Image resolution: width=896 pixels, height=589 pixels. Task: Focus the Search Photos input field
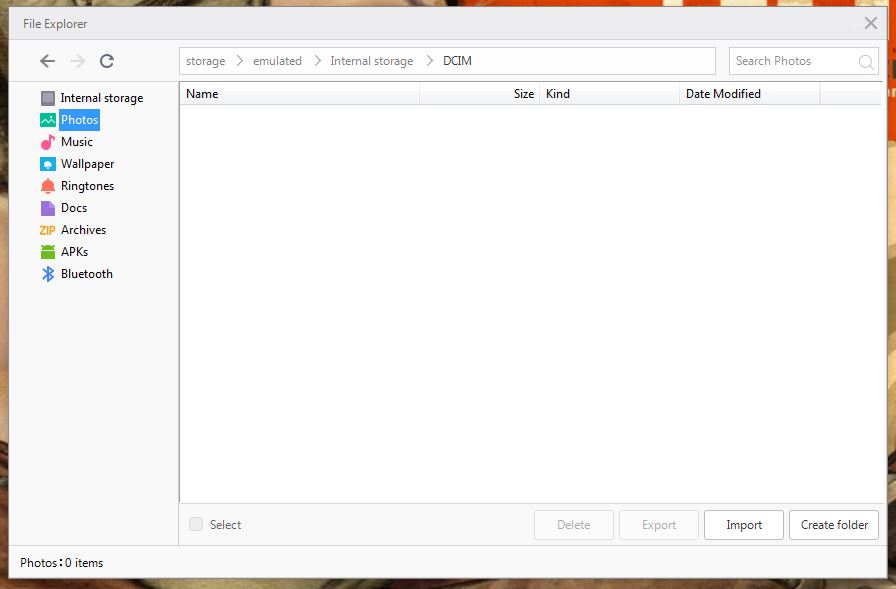[790, 61]
